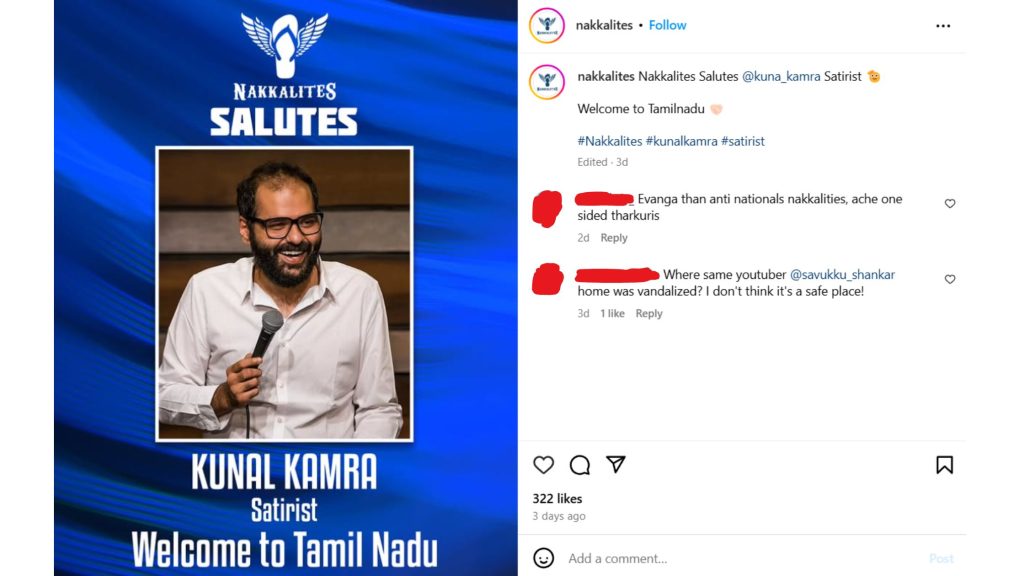The width and height of the screenshot is (1024, 576).
Task: Follow the nakkalites account
Action: 667,25
